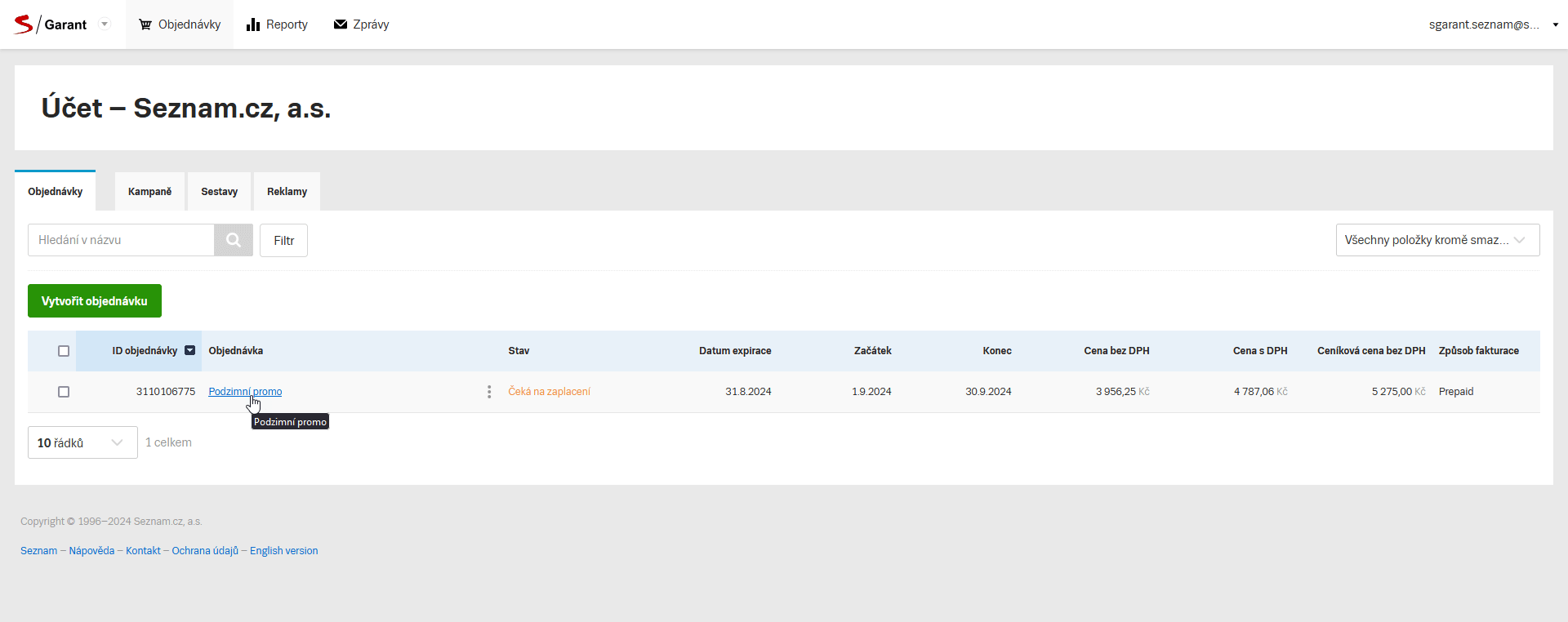This screenshot has height=622, width=1568.
Task: Change rows per page from 10 řádků
Action: tap(82, 442)
